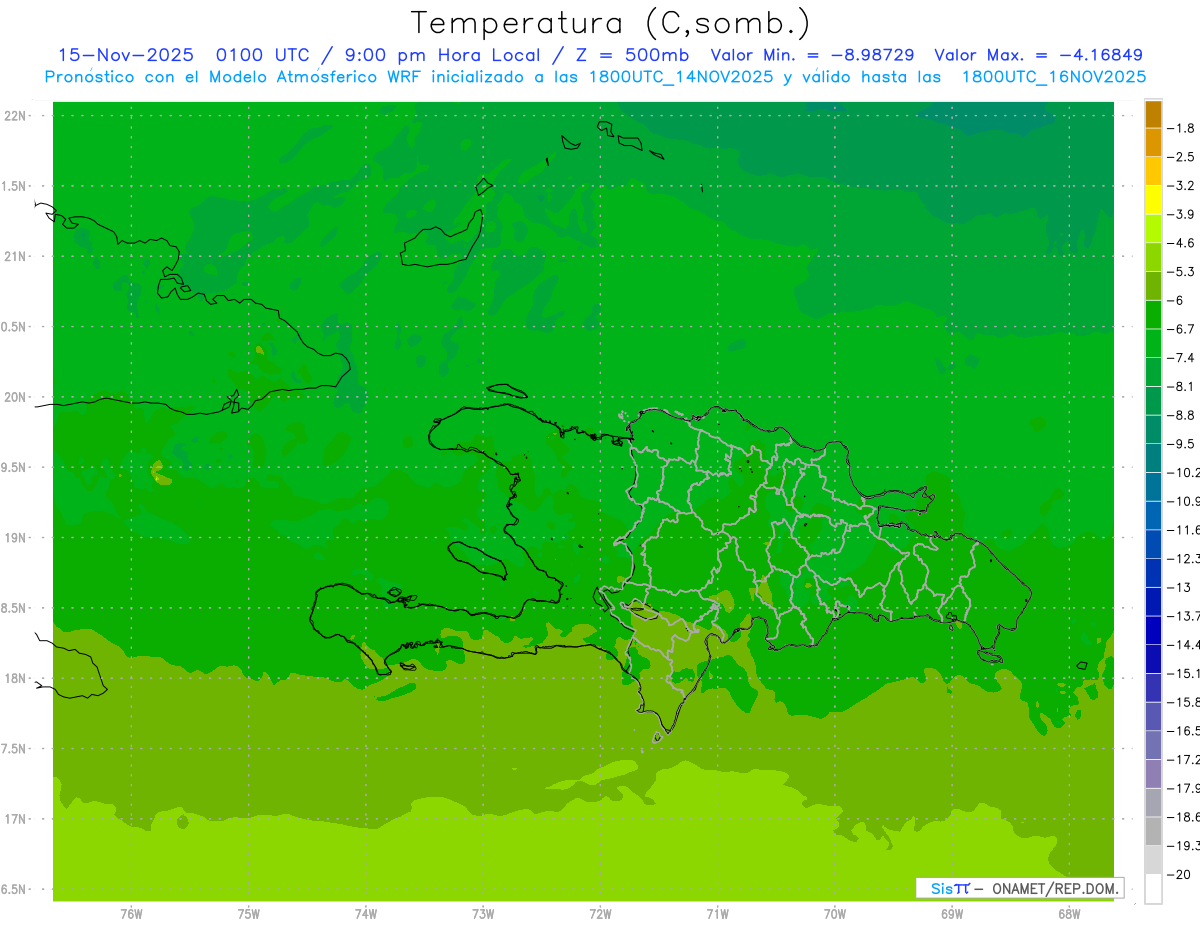1200x927 pixels.
Task: Pick the orange legend swatch between -1.8 and -2.5
Action: tap(1153, 143)
